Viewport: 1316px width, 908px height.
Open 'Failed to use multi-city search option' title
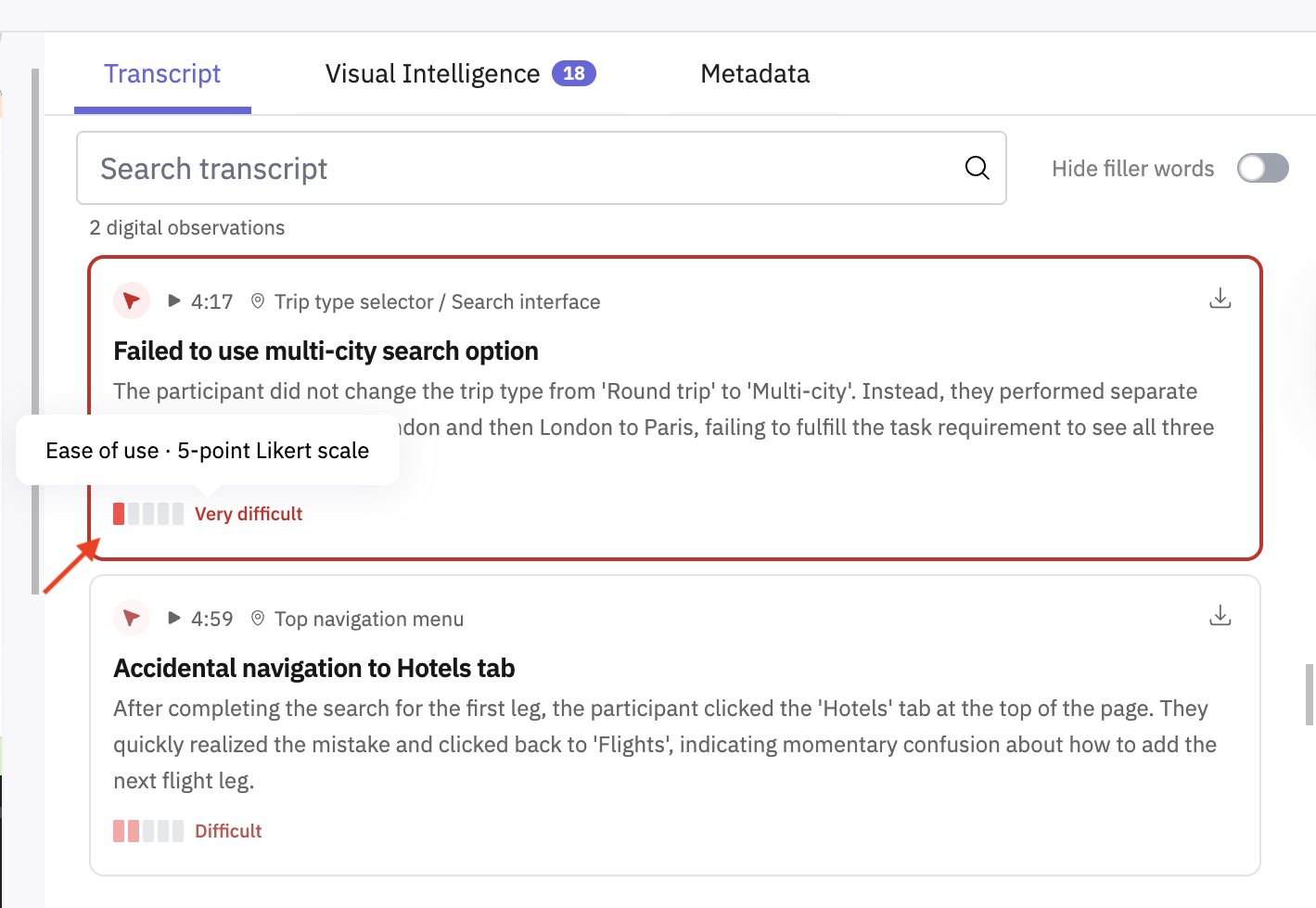point(326,352)
